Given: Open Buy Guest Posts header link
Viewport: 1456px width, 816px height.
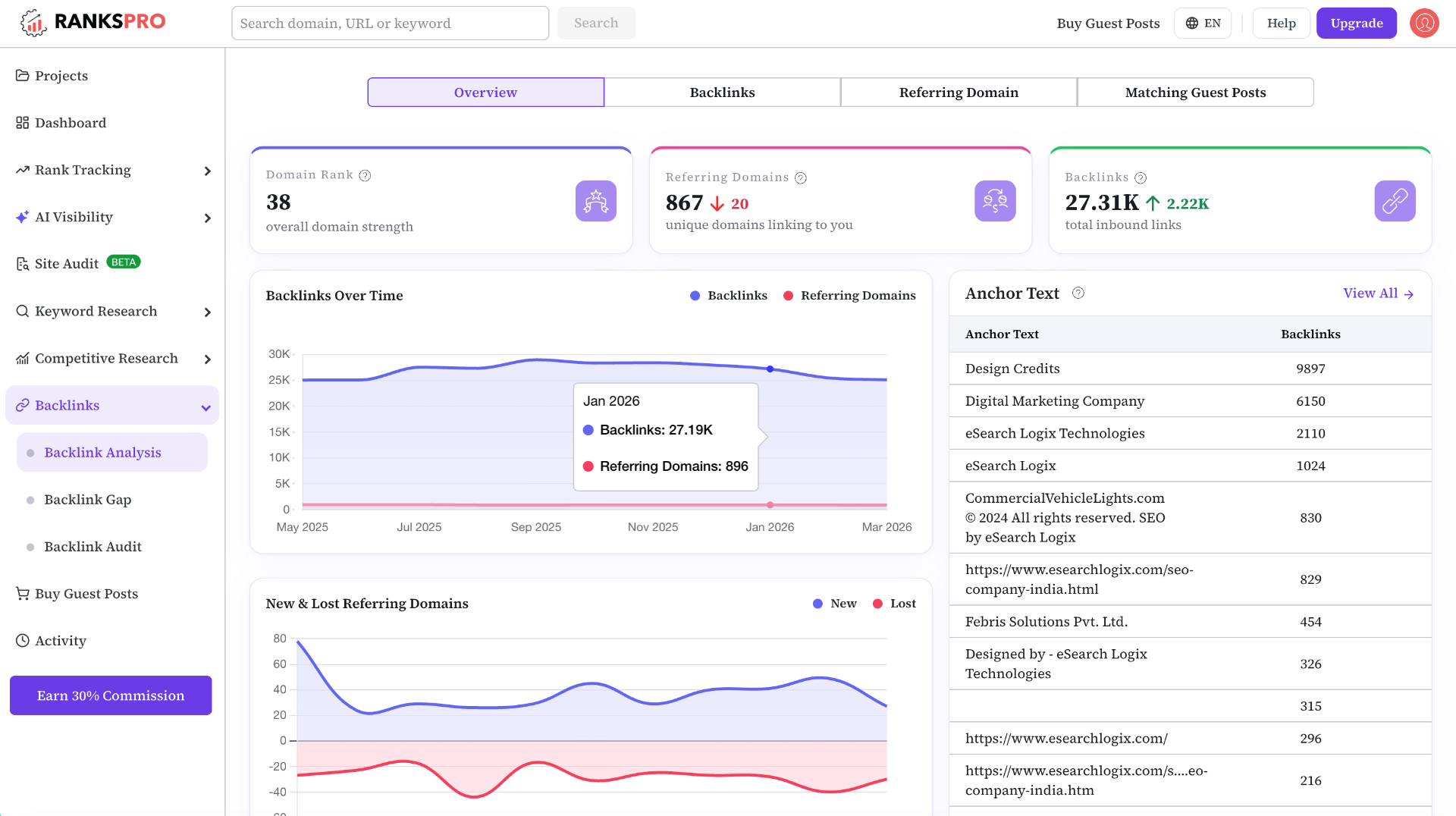Looking at the screenshot, I should (x=1108, y=24).
